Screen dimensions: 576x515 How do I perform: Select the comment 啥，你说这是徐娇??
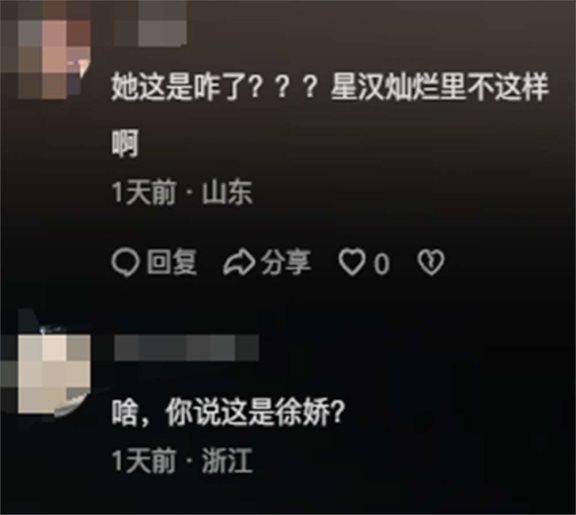[x=228, y=412]
